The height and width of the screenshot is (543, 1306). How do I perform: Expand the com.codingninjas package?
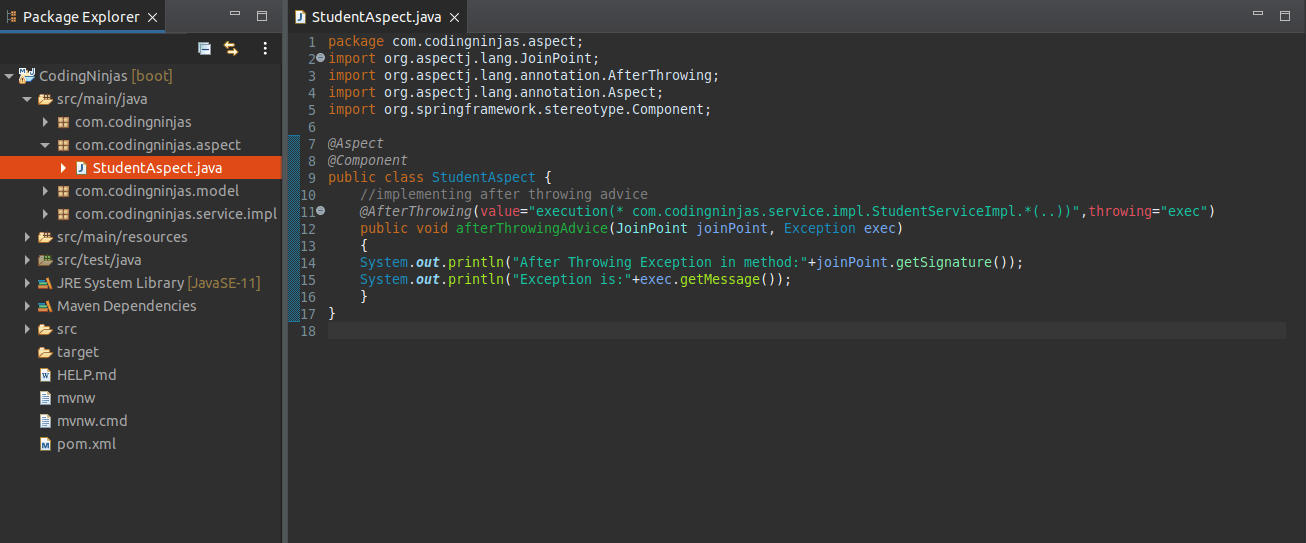coord(45,122)
